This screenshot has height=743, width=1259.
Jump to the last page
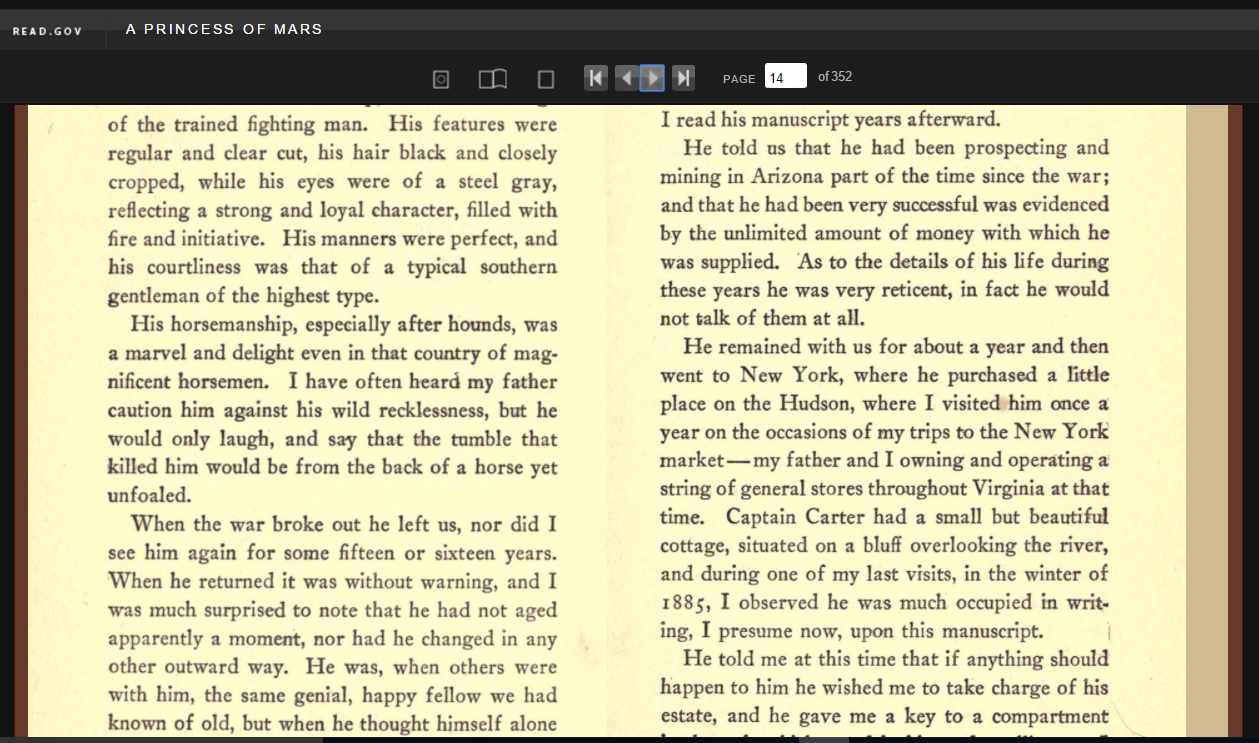(x=683, y=77)
